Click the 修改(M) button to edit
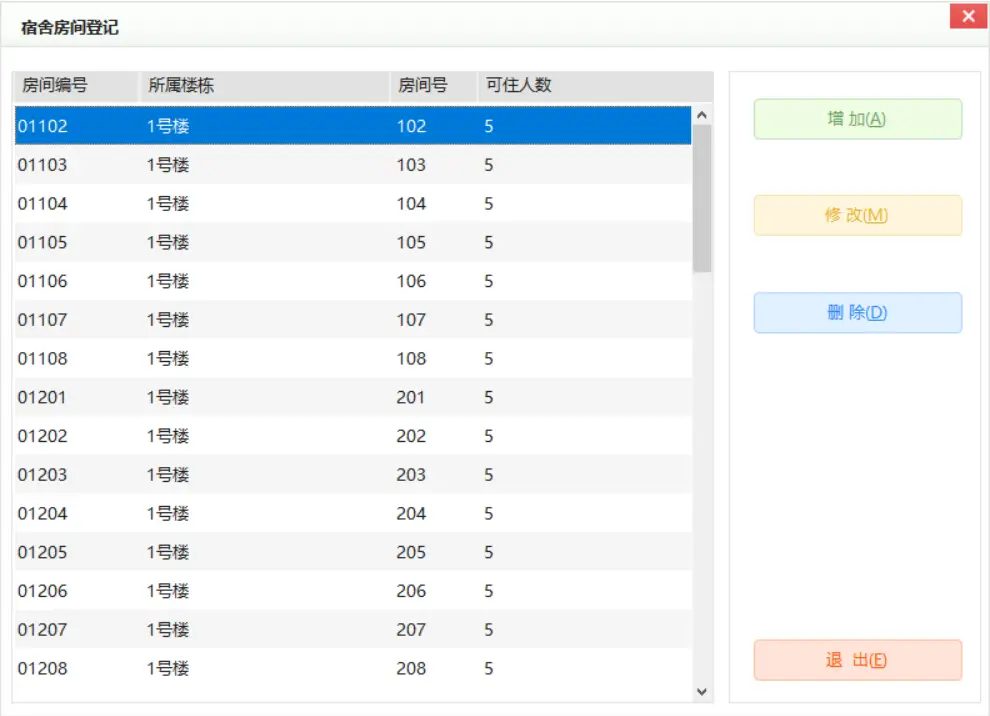Image resolution: width=990 pixels, height=716 pixels. click(857, 215)
